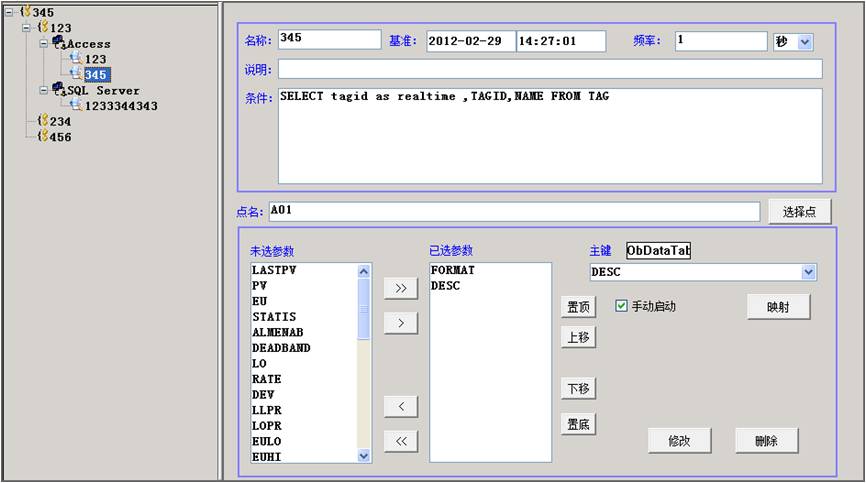Click the 选择点 button
This screenshot has height=483, width=866.
(799, 212)
